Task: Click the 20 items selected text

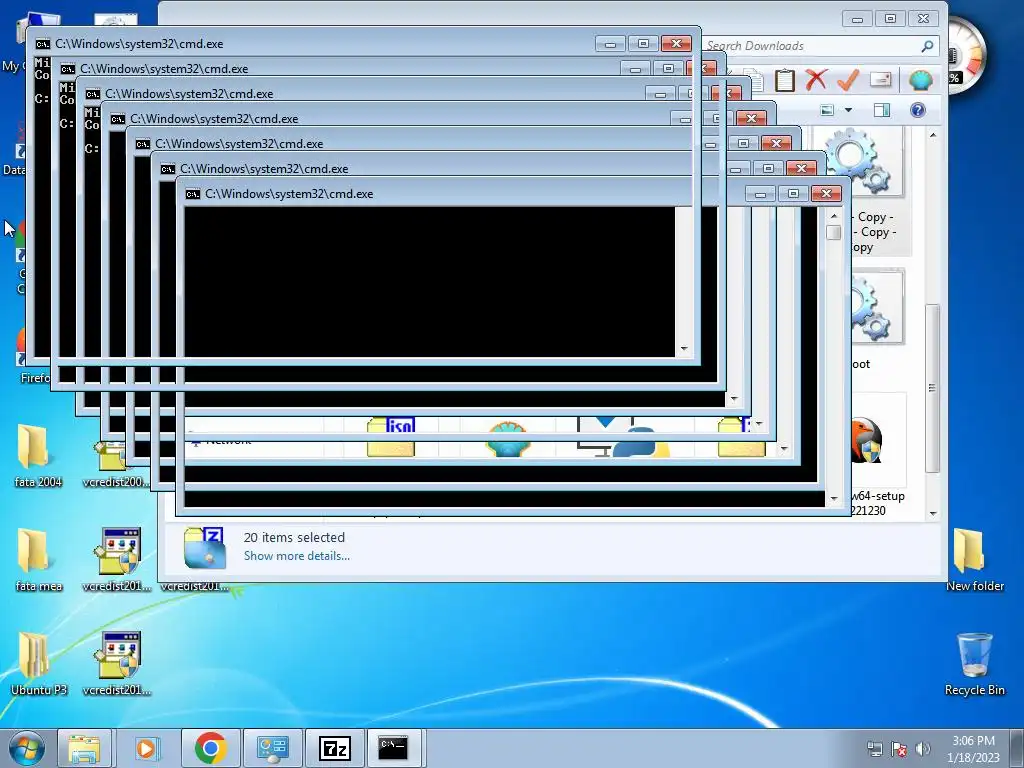Action: coord(294,537)
